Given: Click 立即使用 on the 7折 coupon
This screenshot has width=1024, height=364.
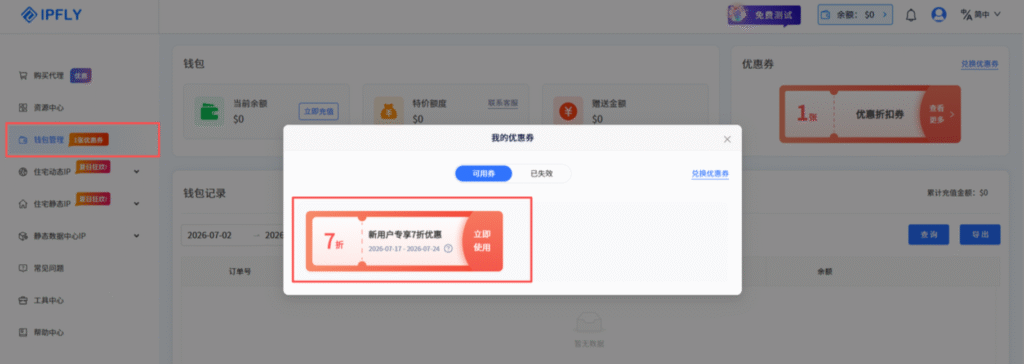Looking at the screenshot, I should coord(482,241).
